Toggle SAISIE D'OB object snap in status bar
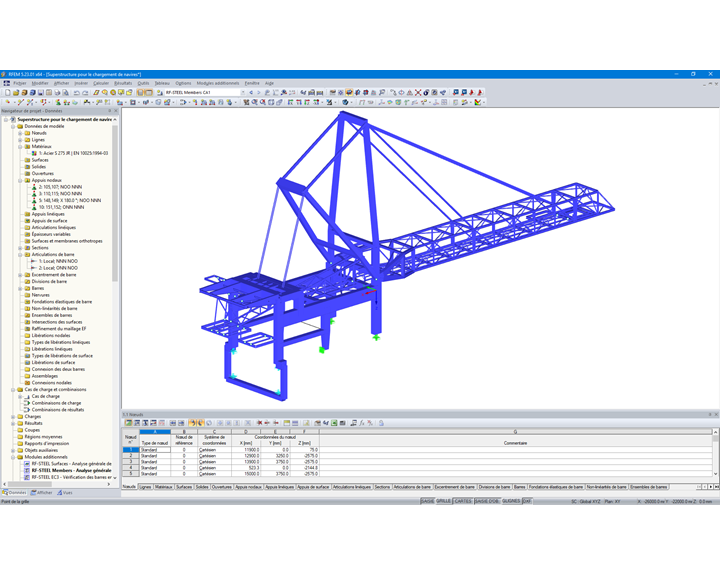 (x=487, y=501)
